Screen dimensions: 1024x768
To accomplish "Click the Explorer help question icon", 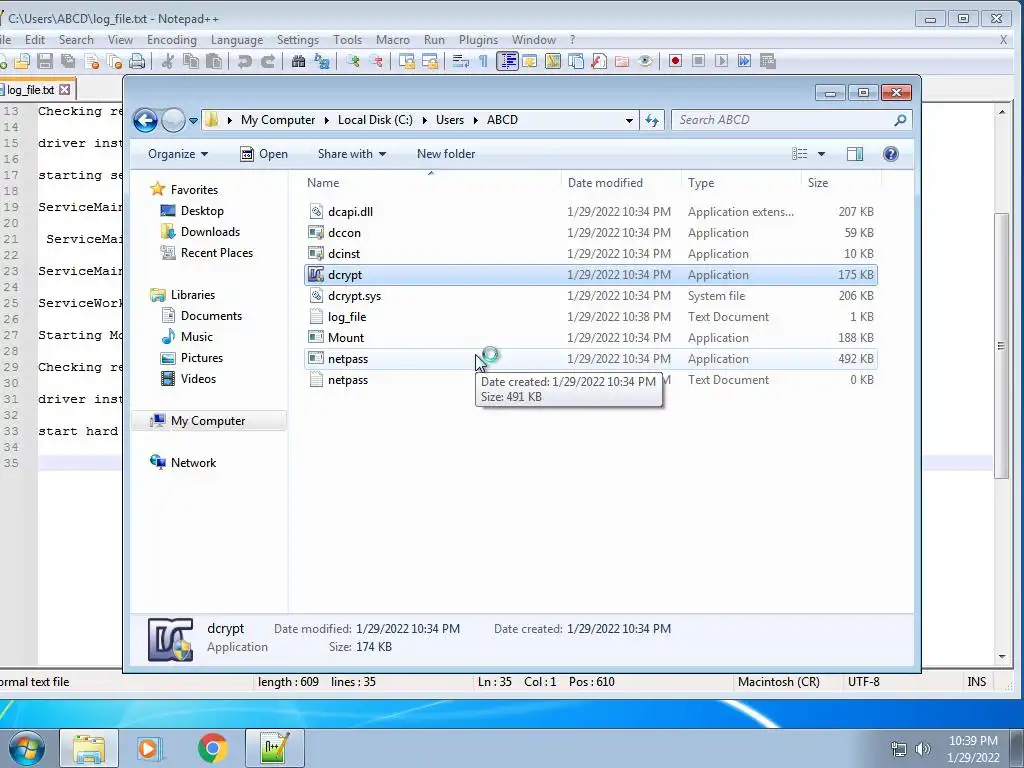I will click(890, 154).
